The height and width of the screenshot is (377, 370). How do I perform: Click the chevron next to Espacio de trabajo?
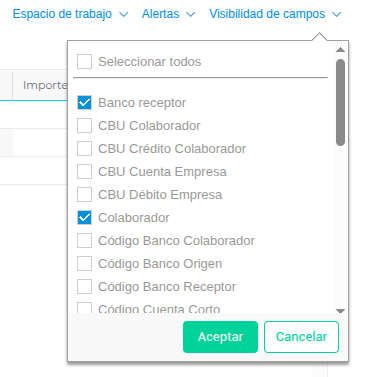124,15
